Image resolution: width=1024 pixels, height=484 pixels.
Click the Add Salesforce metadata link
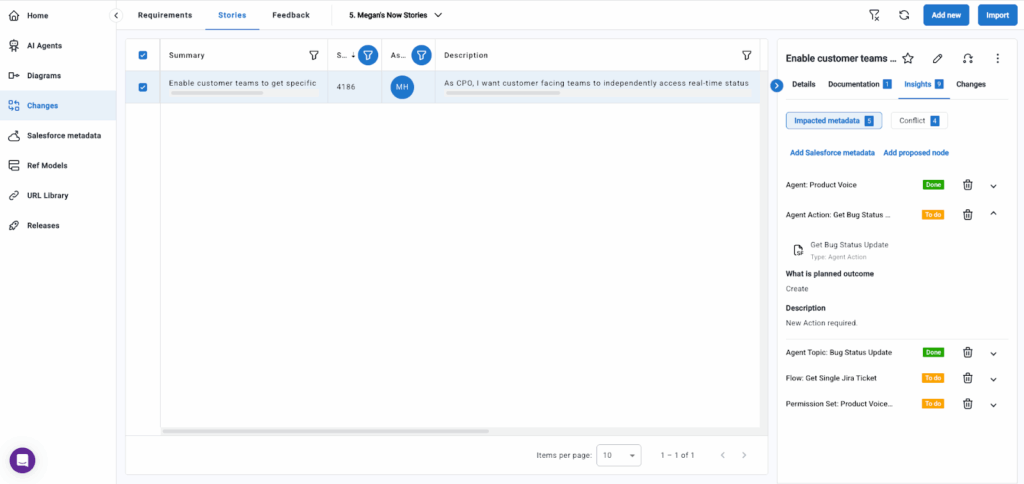click(832, 153)
